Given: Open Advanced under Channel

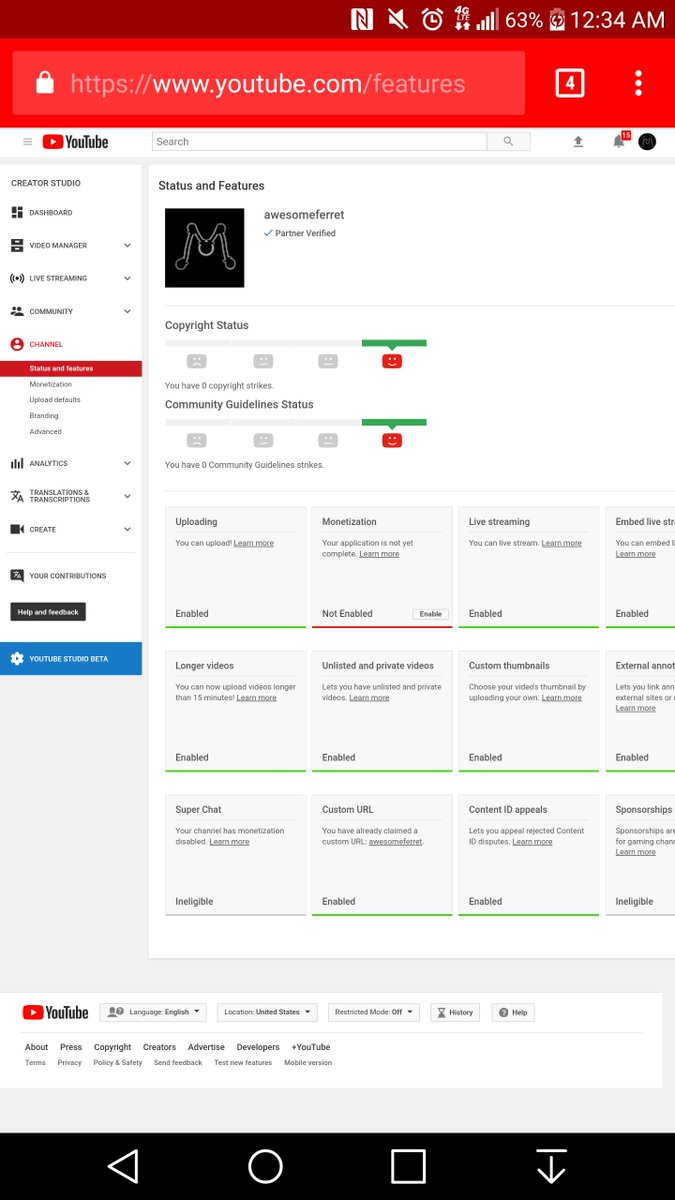Looking at the screenshot, I should click(x=46, y=432).
